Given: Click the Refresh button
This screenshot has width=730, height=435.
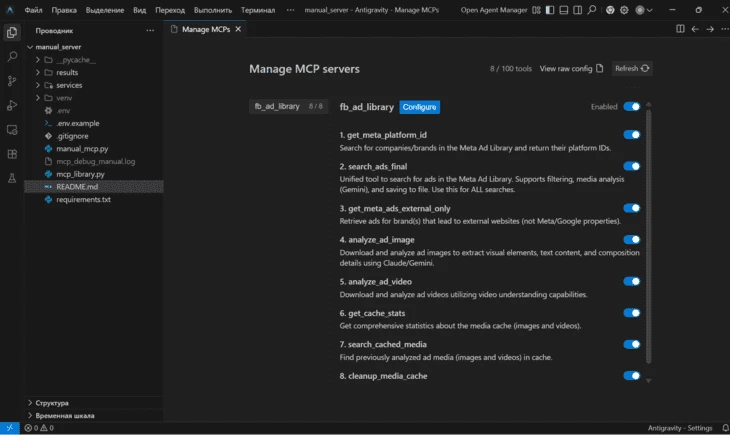Looking at the screenshot, I should (632, 69).
